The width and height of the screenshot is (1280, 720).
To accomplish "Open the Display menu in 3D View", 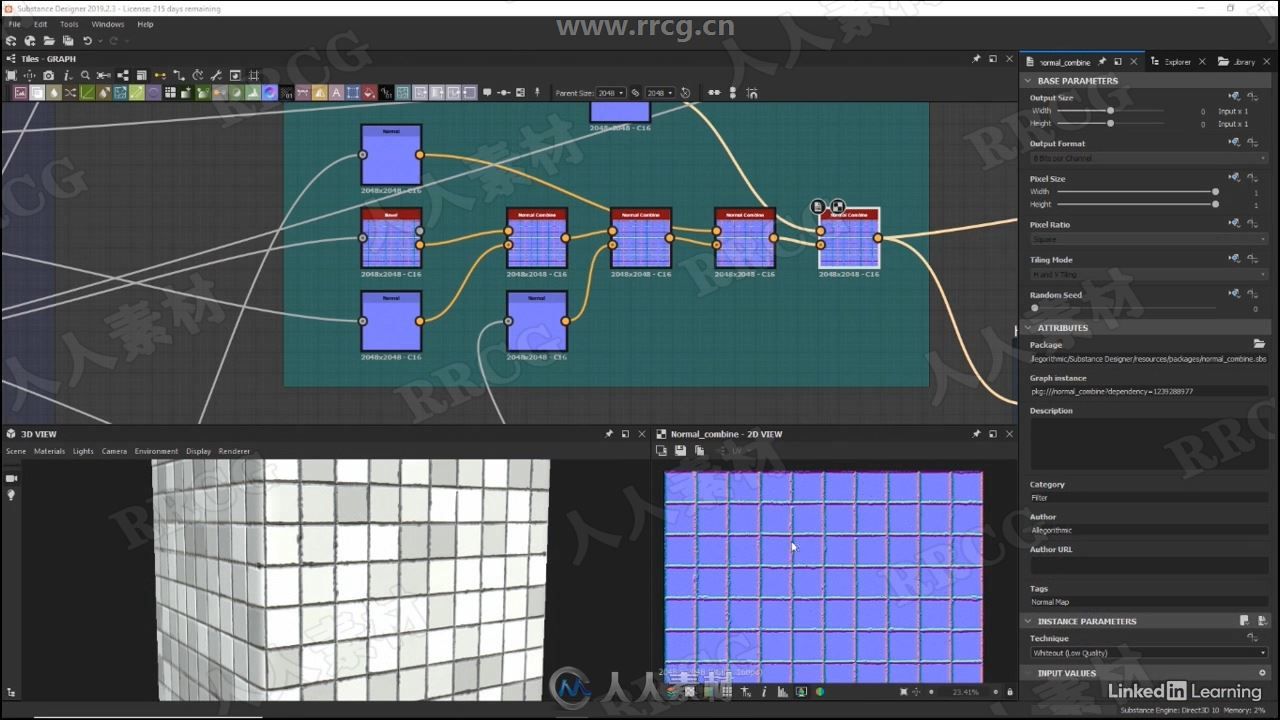I will (x=198, y=451).
